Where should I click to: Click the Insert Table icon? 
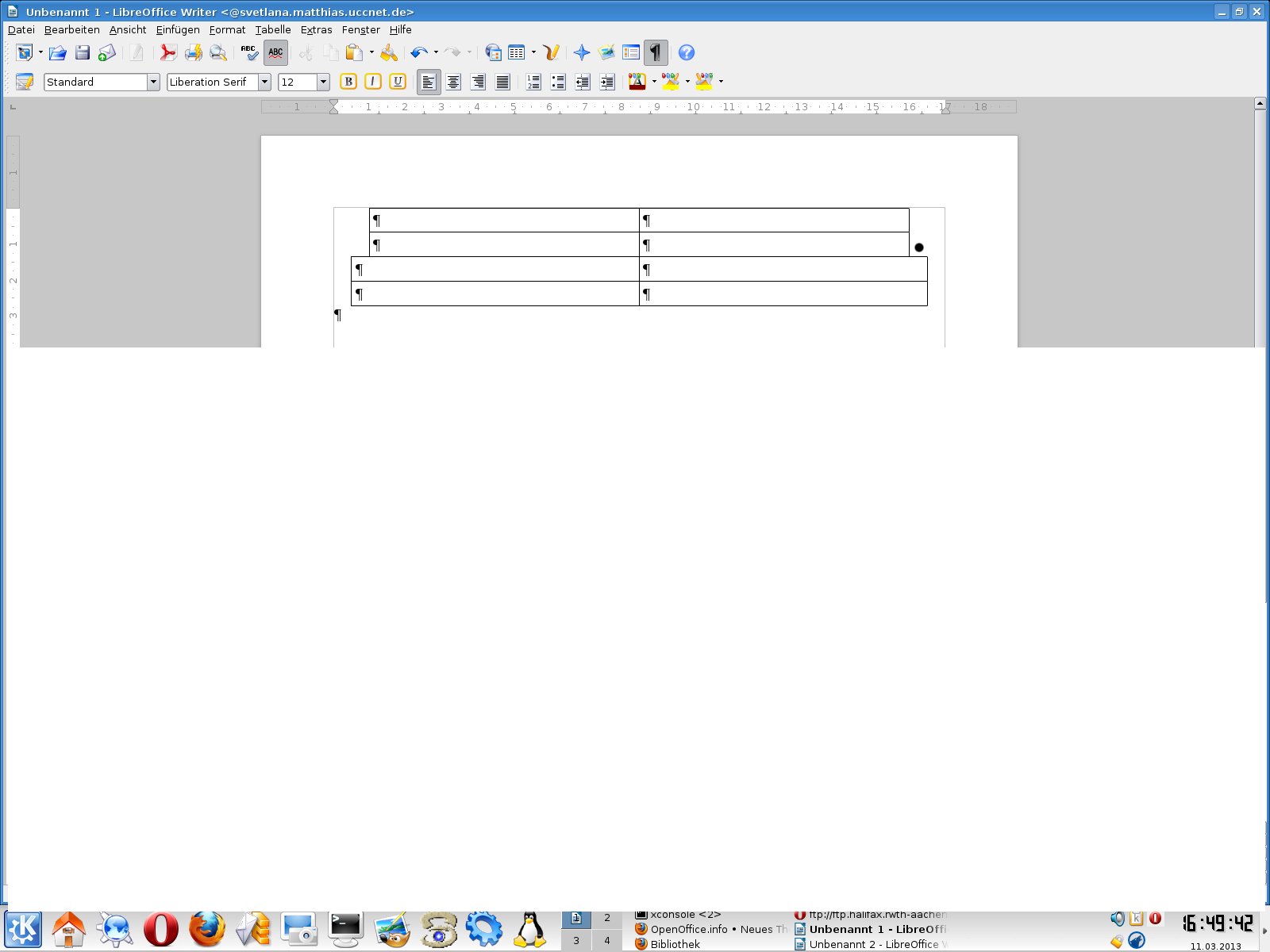click(517, 53)
